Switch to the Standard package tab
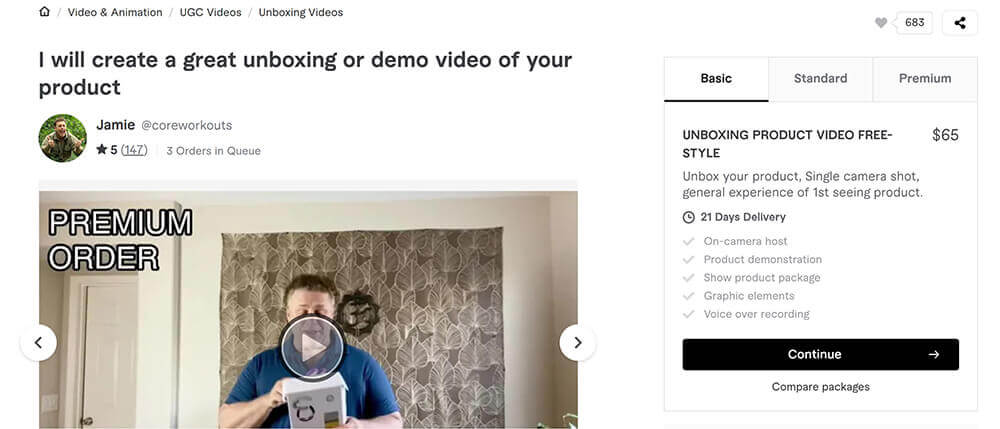1000x429 pixels. click(820, 79)
